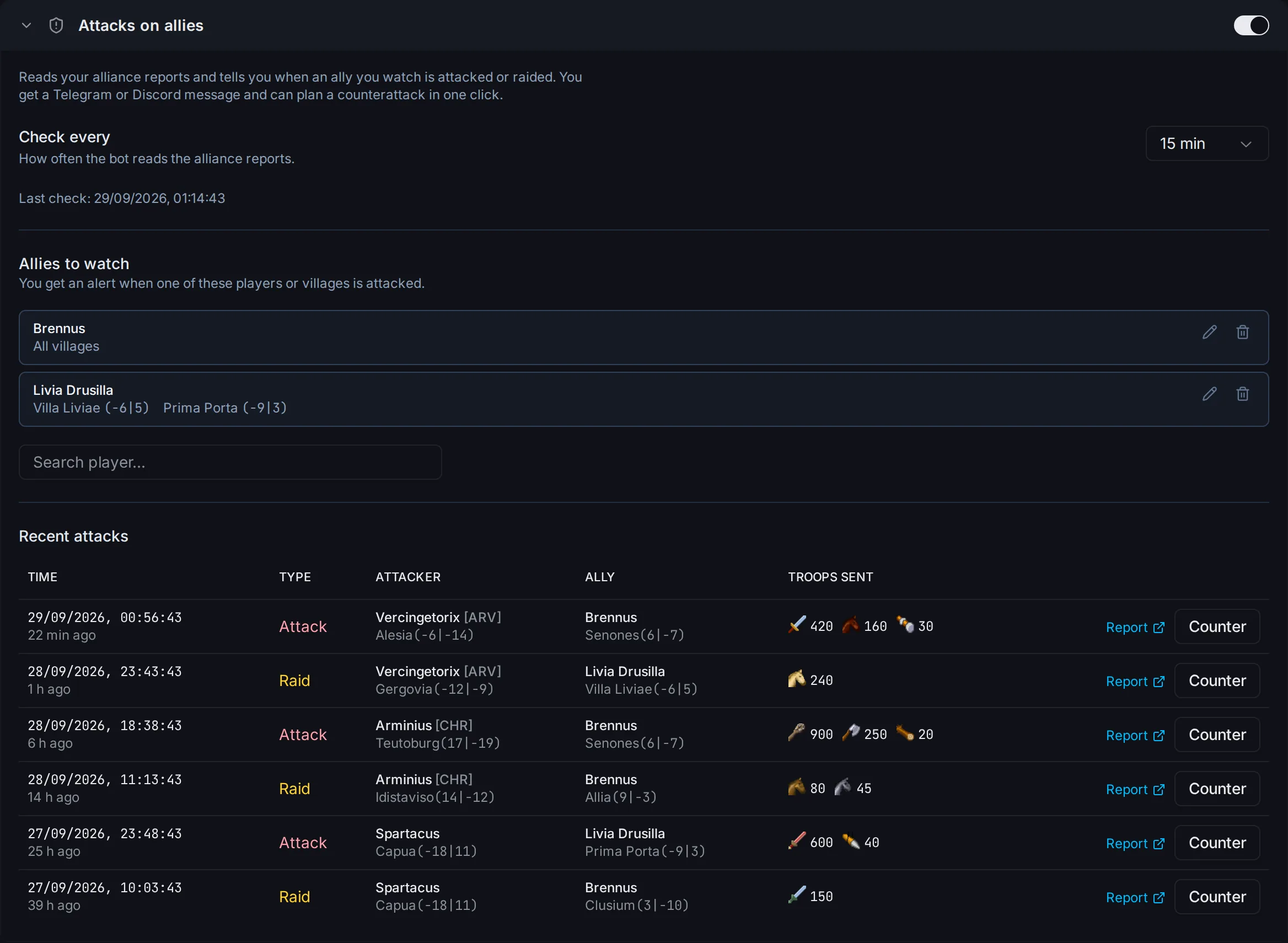Viewport: 1288px width, 943px height.
Task: Click the ram icon showing 20
Action: click(905, 732)
